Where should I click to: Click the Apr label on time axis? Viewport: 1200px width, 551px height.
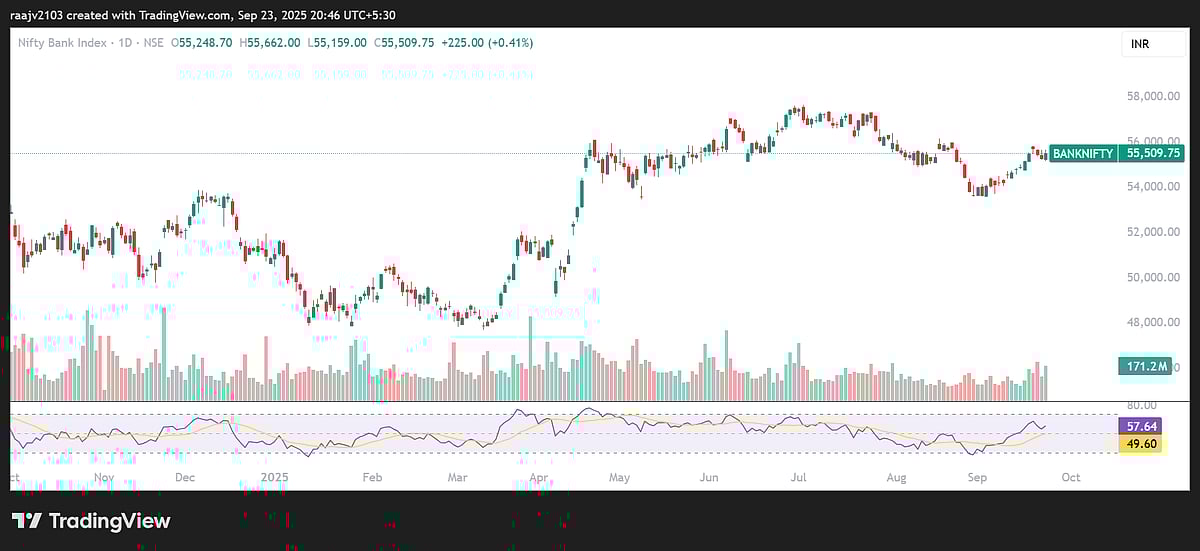(538, 478)
